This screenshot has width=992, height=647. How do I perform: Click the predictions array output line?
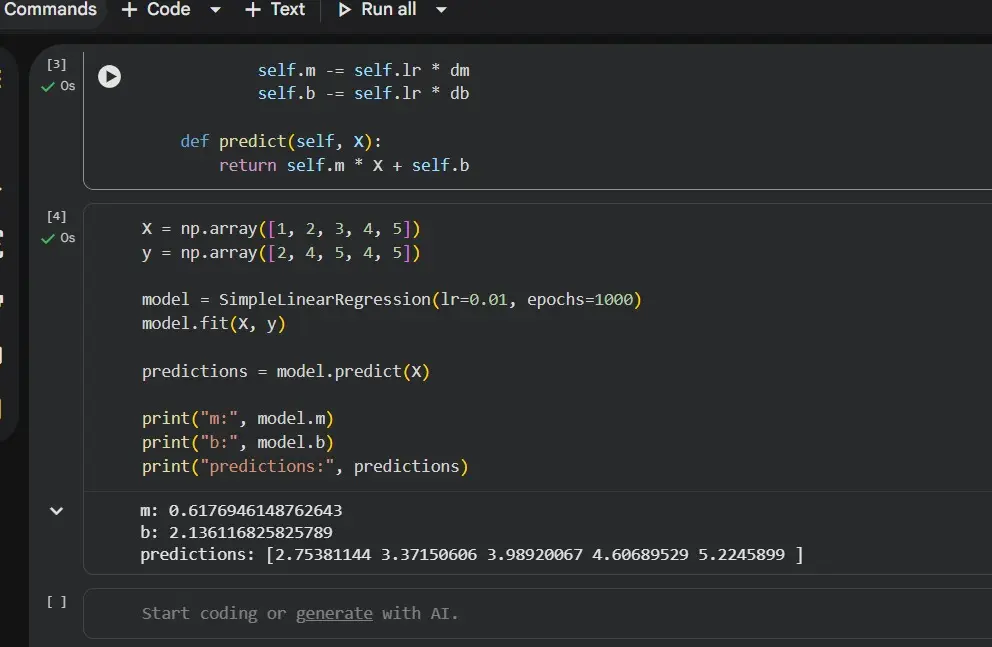(471, 555)
